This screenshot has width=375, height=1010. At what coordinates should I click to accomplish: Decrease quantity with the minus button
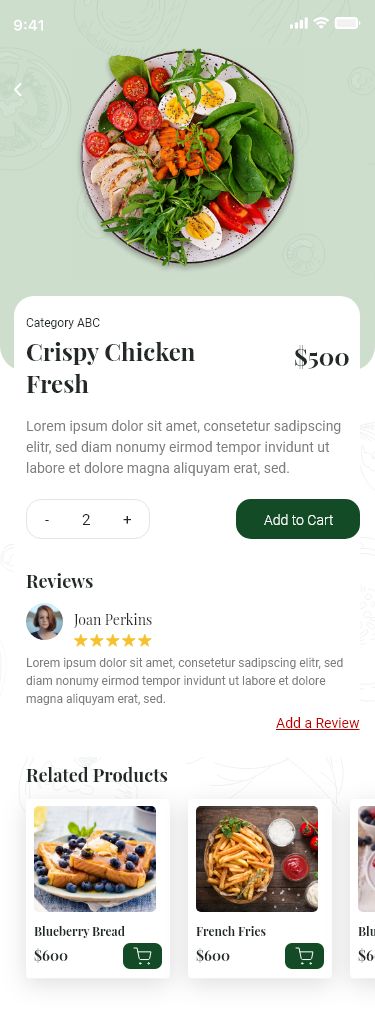tap(47, 520)
